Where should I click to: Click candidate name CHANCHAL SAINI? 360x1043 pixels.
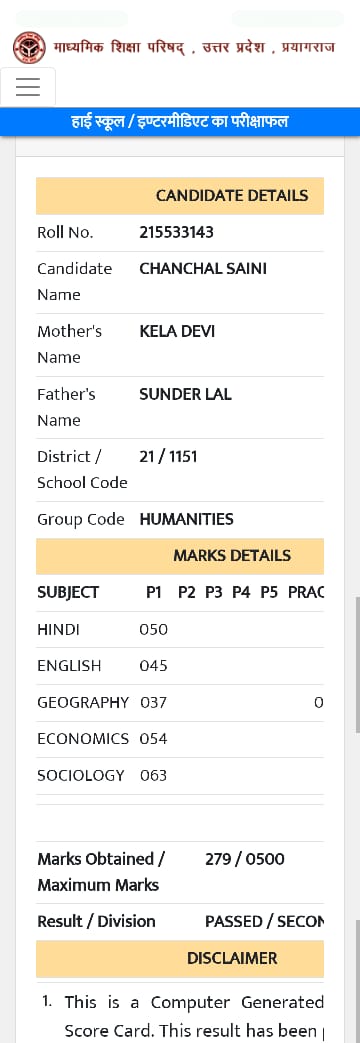coord(203,269)
